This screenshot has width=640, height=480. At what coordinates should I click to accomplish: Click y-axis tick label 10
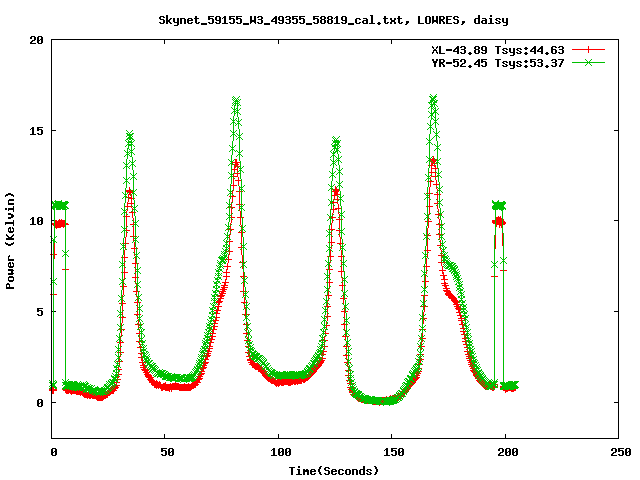pyautogui.click(x=36, y=221)
